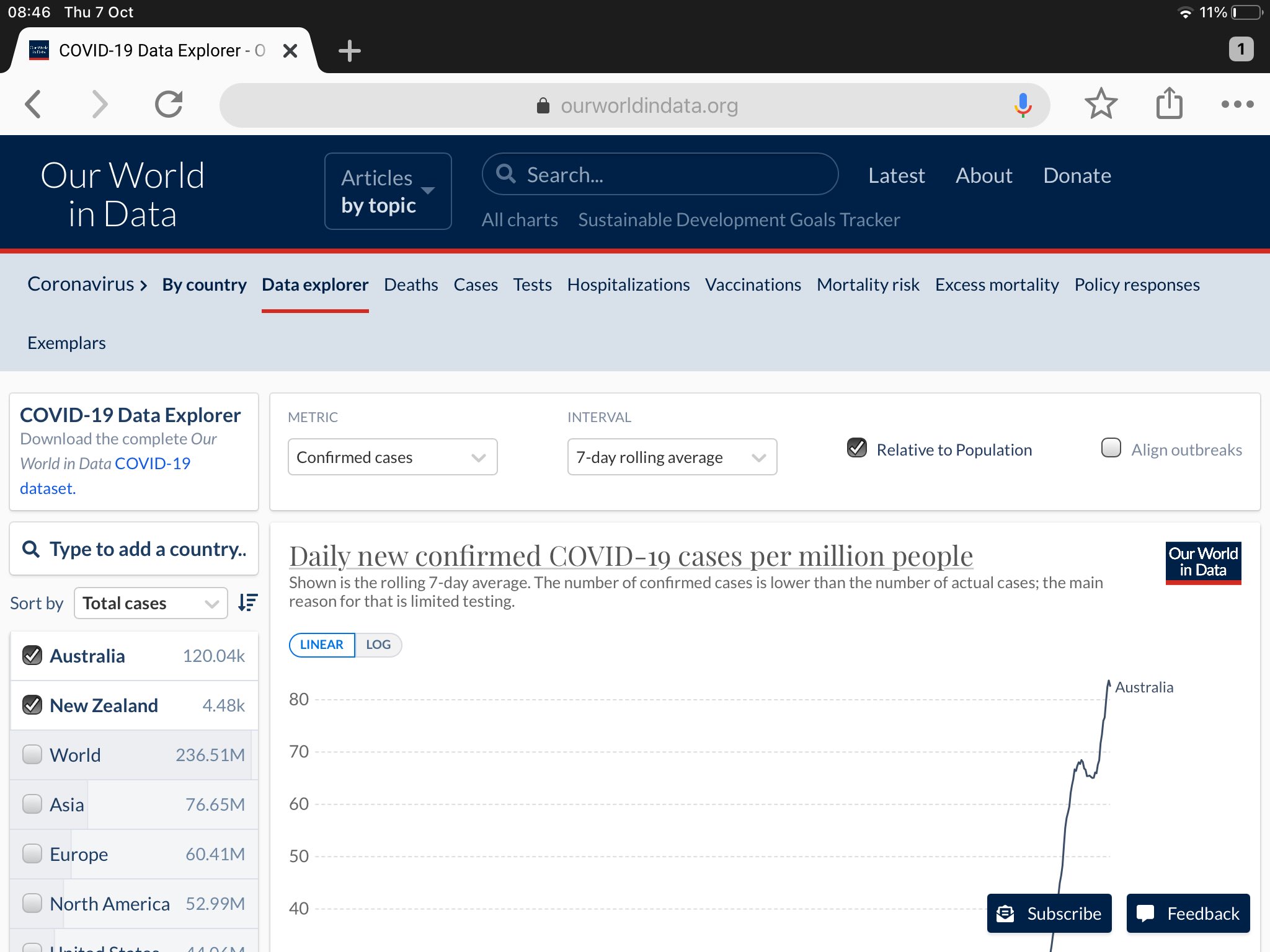Open the share sheet icon
The image size is (1270, 952).
point(1169,103)
